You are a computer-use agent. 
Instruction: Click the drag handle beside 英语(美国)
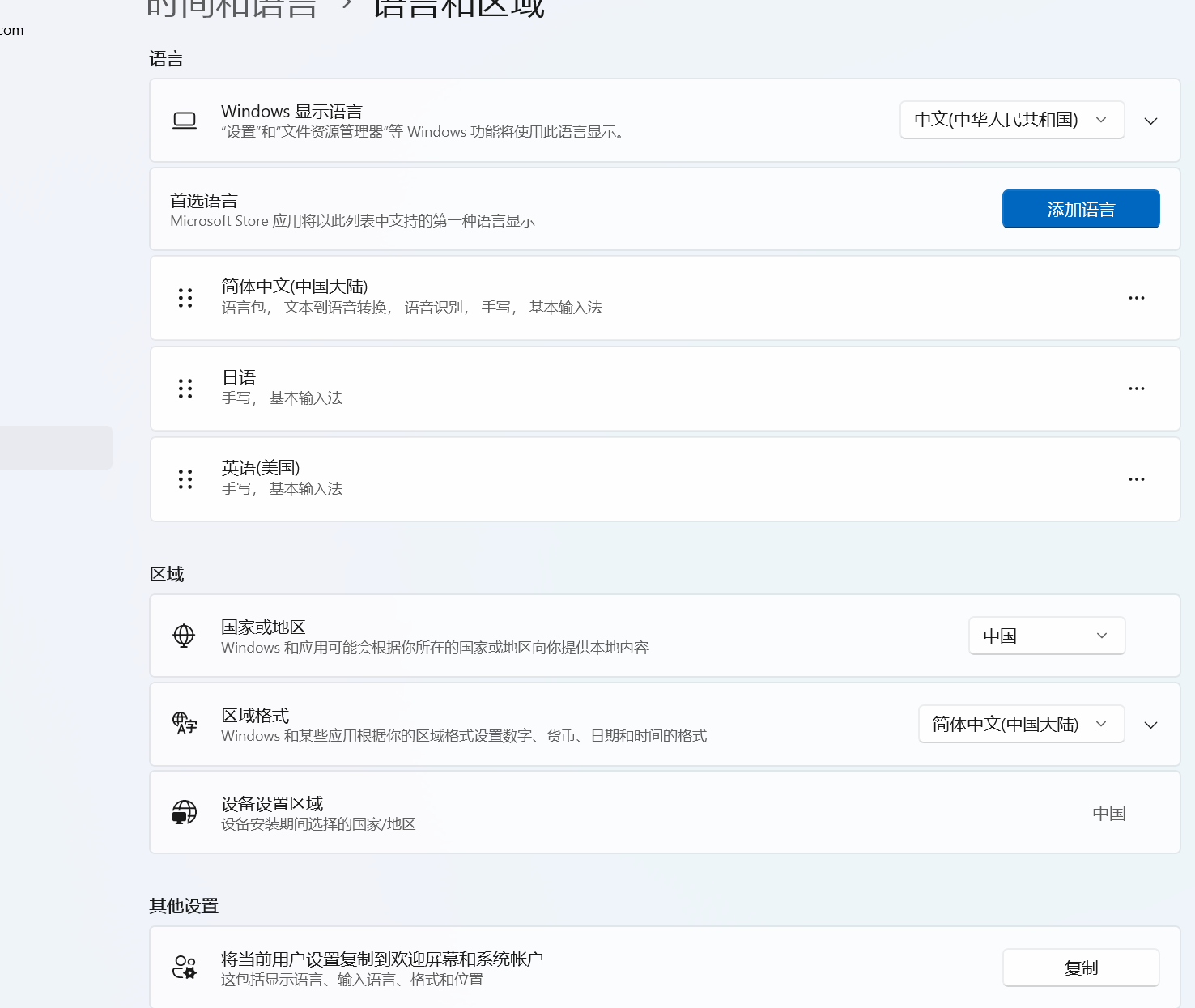pos(184,479)
